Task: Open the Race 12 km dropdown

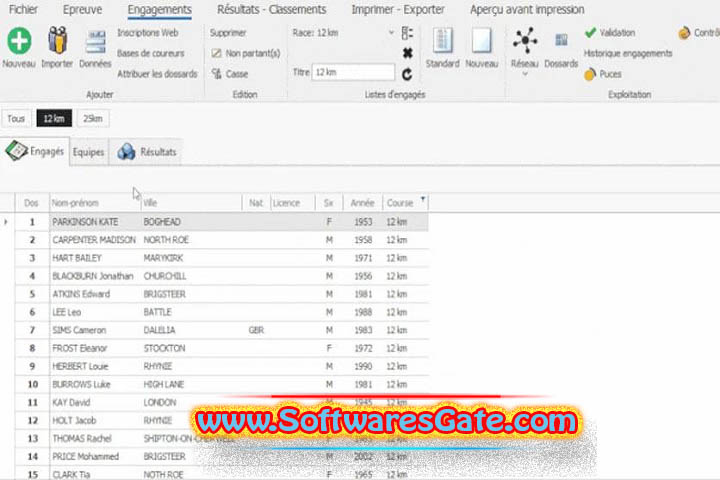Action: click(391, 33)
